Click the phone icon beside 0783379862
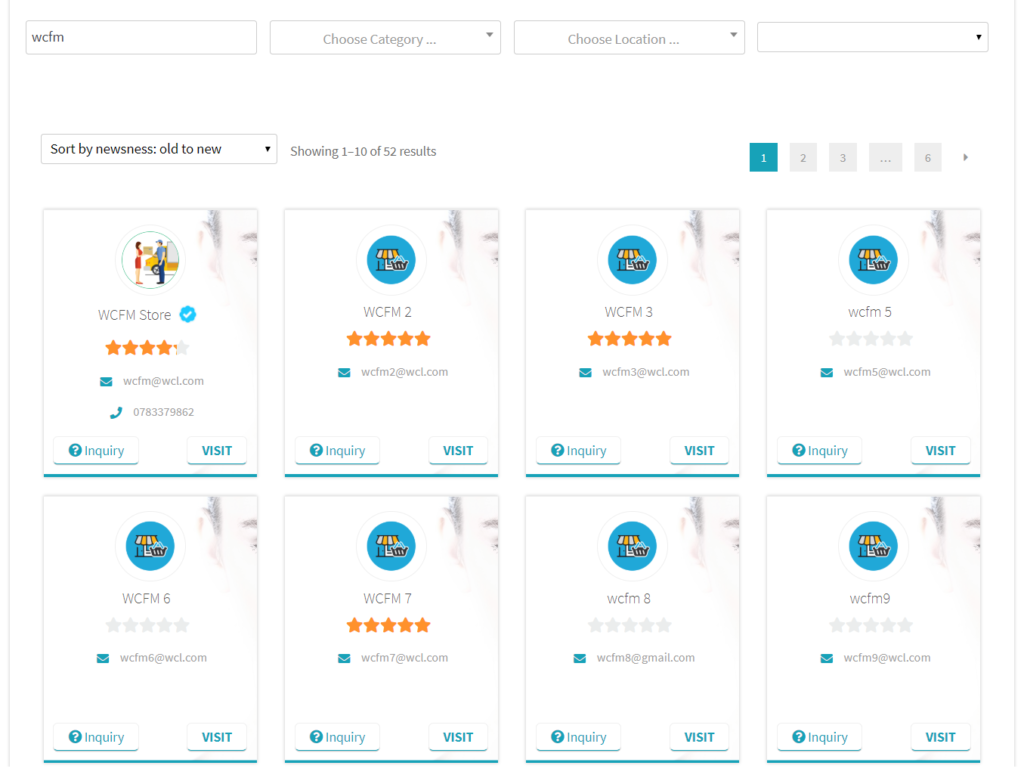 pyautogui.click(x=116, y=413)
